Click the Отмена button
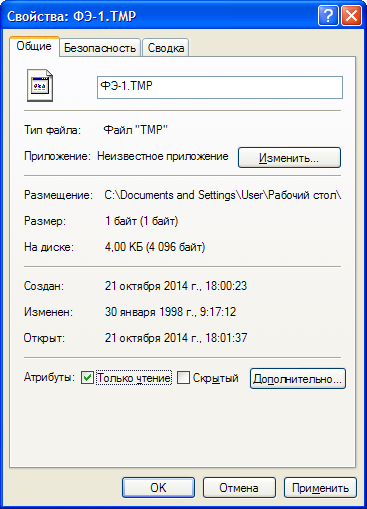The image size is (367, 509). click(239, 488)
